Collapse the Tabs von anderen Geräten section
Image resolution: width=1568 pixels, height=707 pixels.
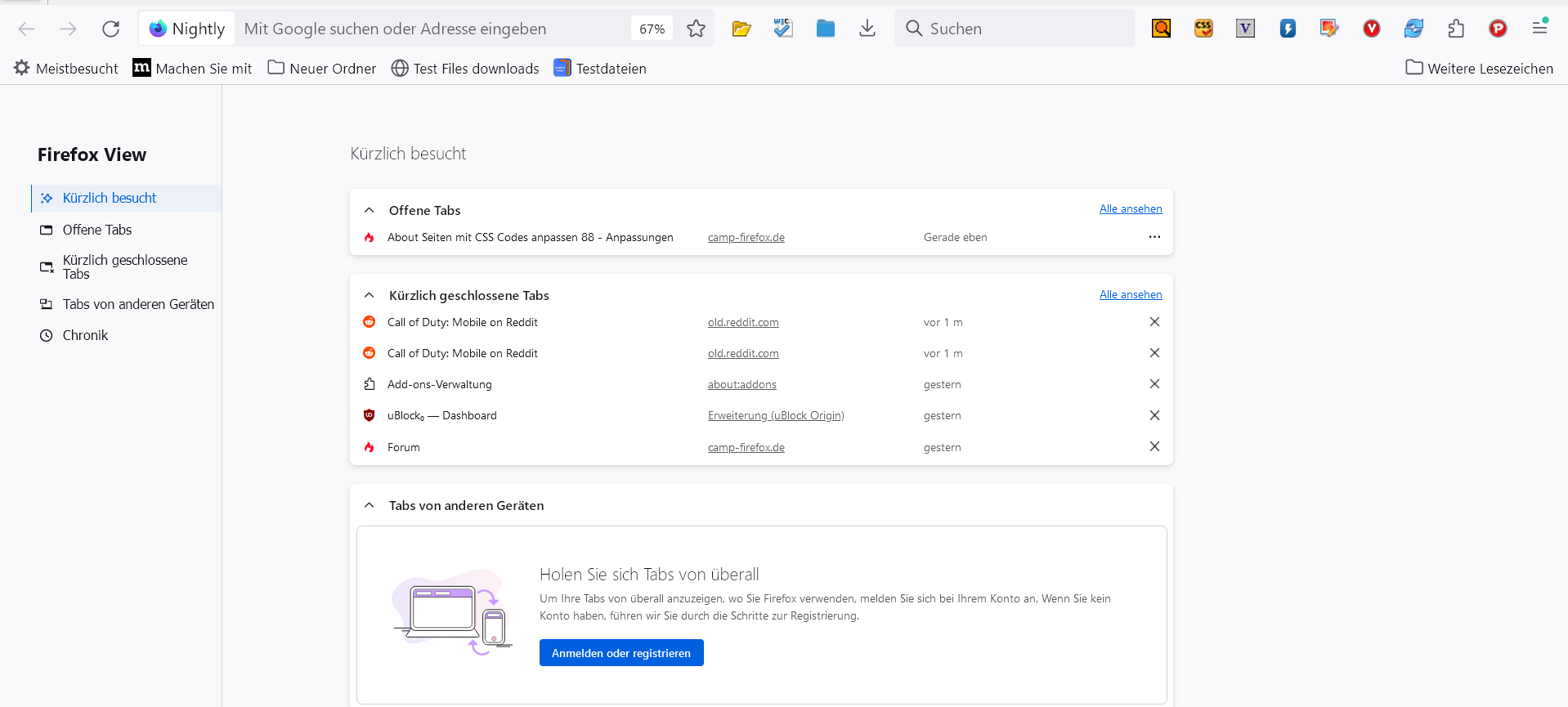[370, 505]
